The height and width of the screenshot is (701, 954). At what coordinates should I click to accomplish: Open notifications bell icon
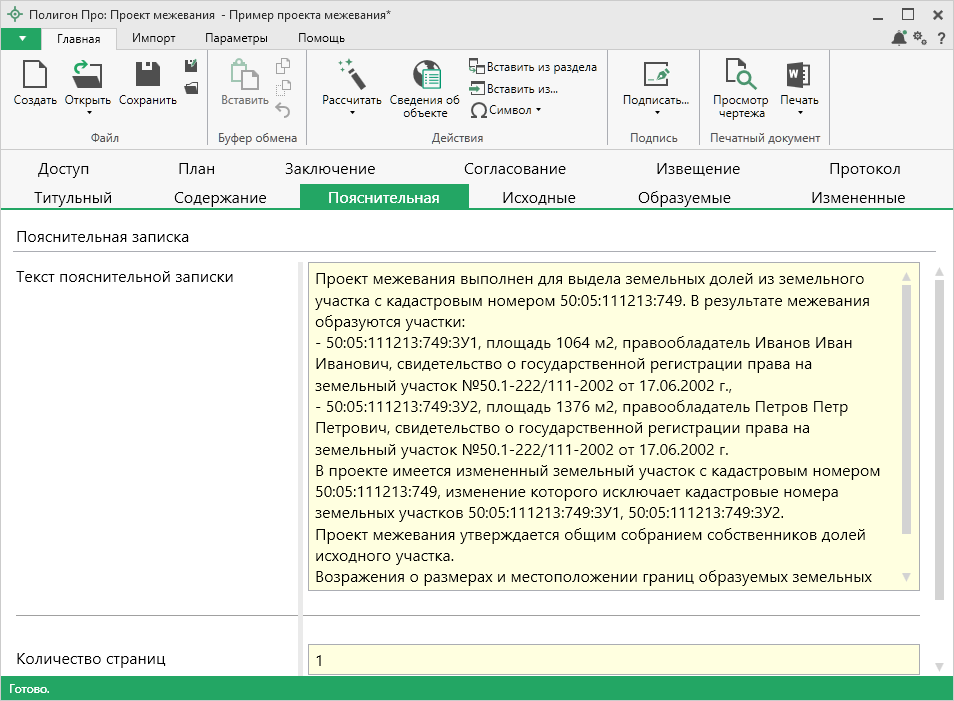(898, 38)
